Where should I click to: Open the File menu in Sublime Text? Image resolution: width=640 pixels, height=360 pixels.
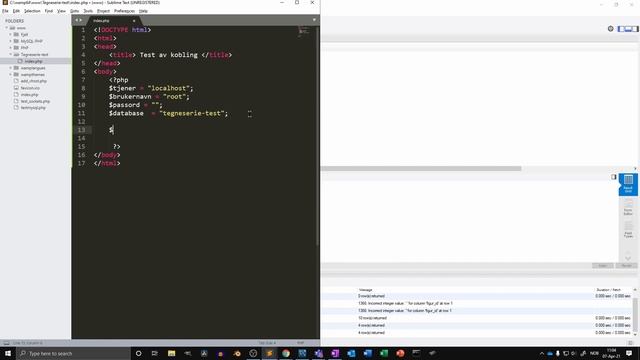[5, 11]
